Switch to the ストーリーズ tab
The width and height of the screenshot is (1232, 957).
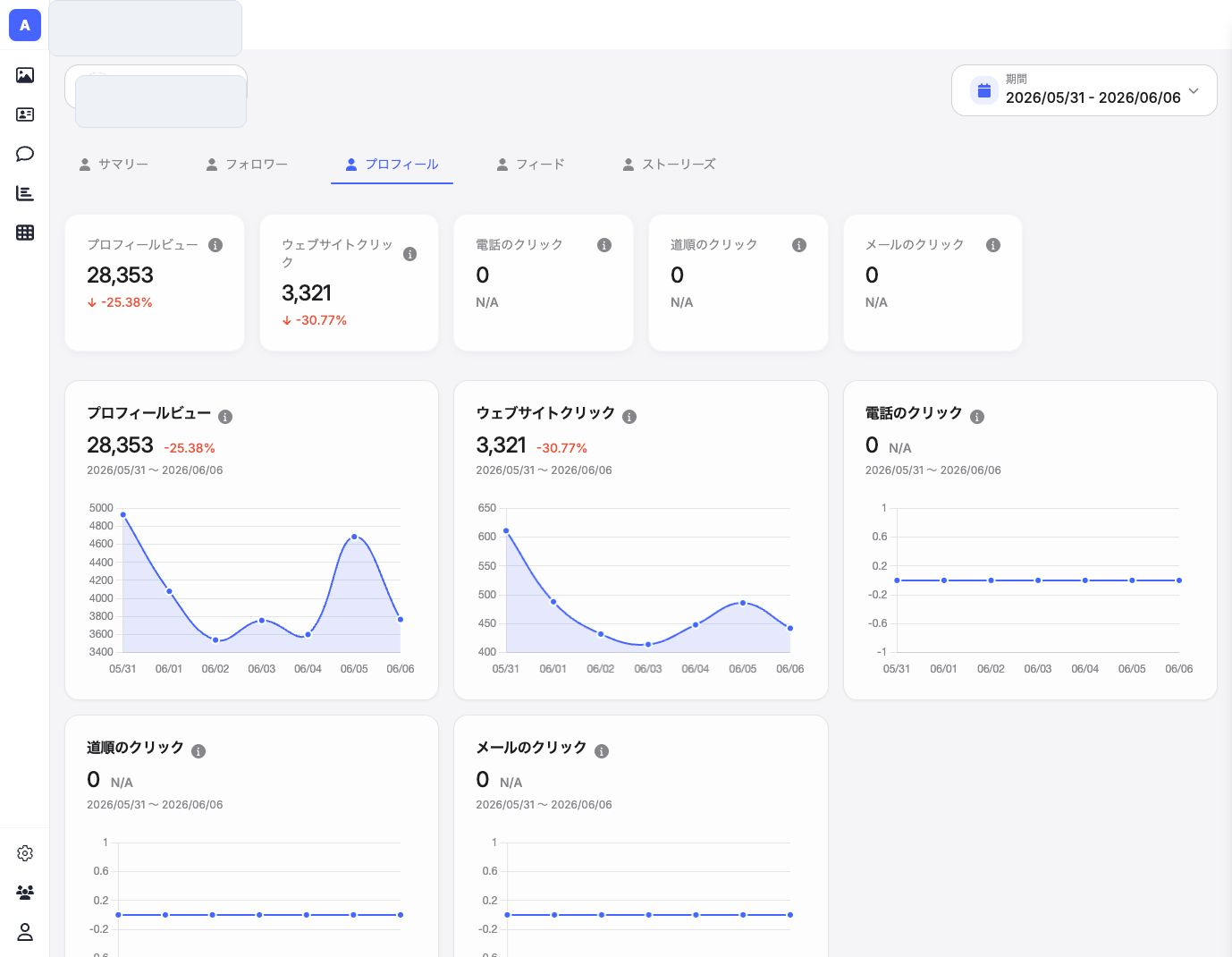point(669,165)
